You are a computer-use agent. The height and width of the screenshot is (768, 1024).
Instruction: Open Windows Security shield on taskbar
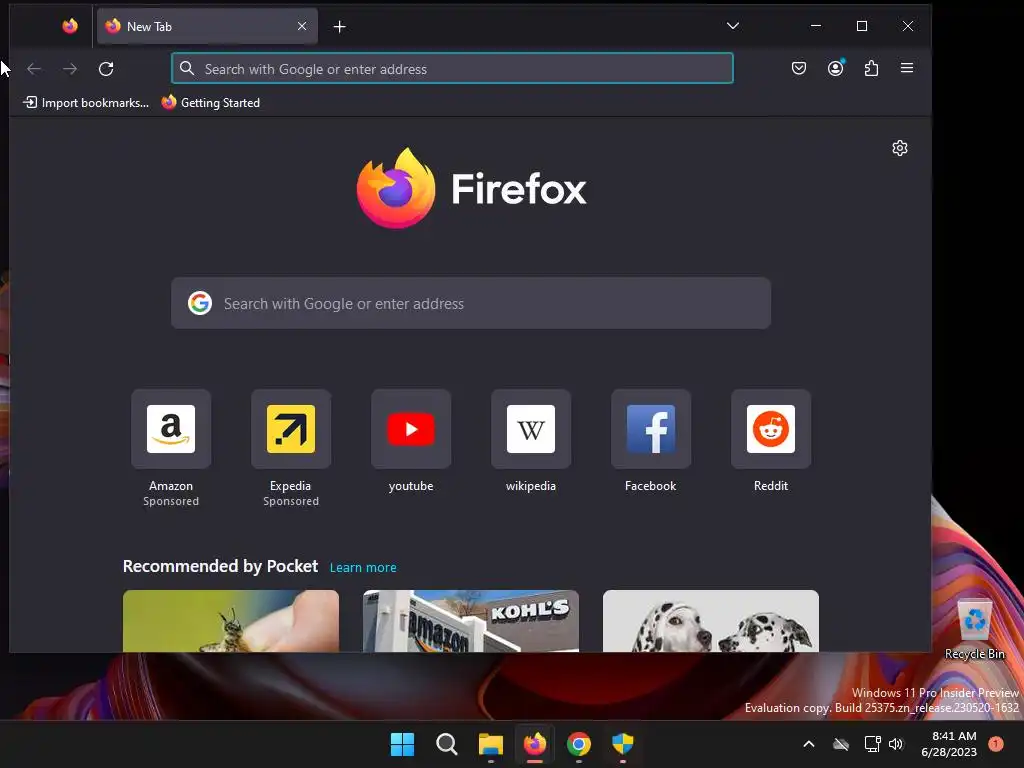click(x=623, y=744)
